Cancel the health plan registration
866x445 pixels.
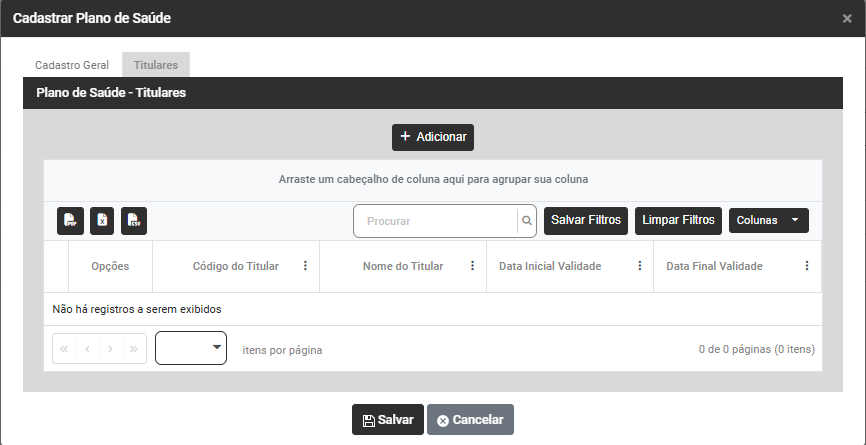(x=471, y=420)
